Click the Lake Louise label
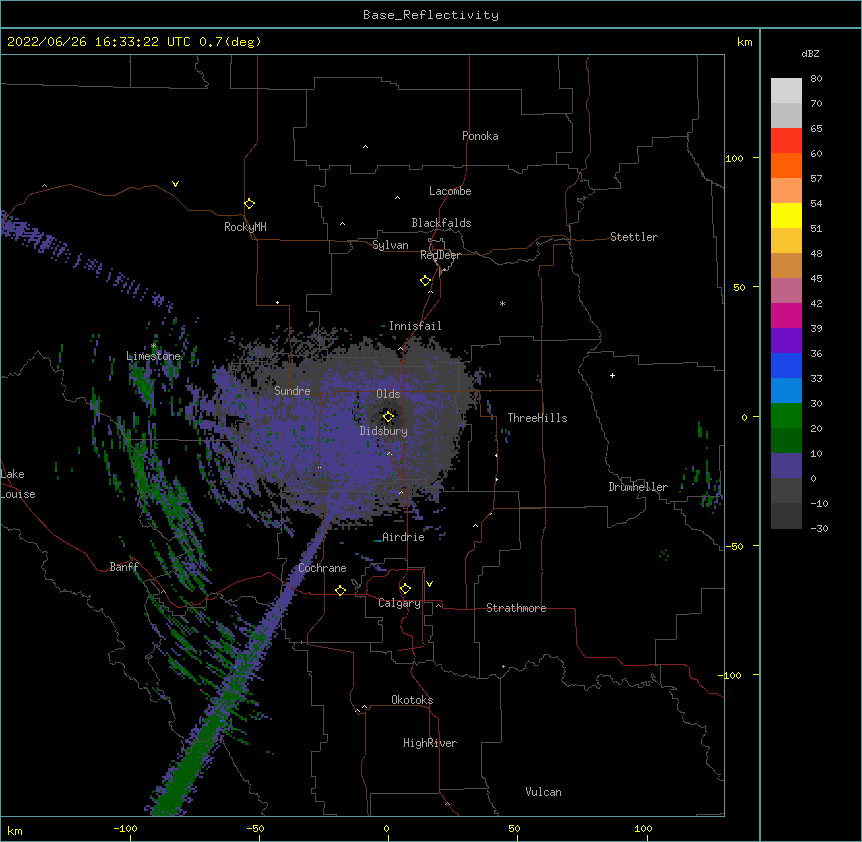This screenshot has height=842, width=862. [18, 484]
